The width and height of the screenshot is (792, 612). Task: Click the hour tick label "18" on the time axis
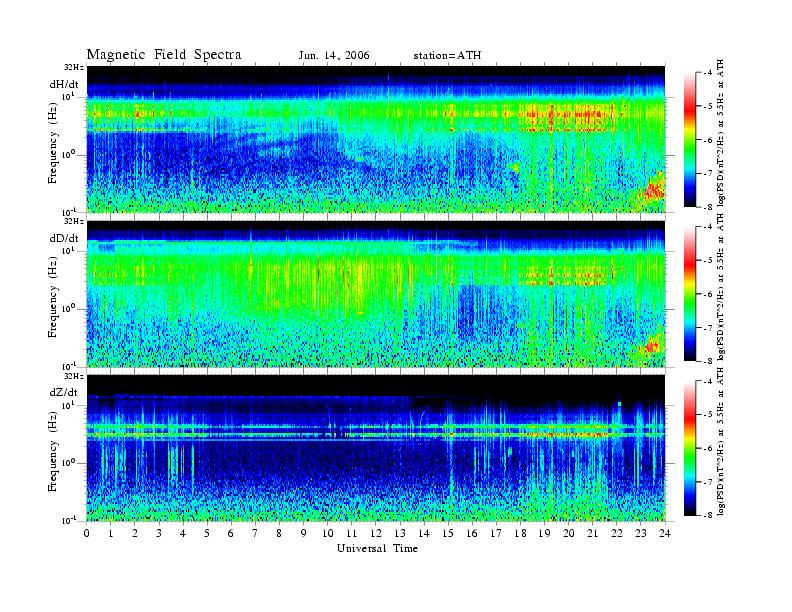520,533
